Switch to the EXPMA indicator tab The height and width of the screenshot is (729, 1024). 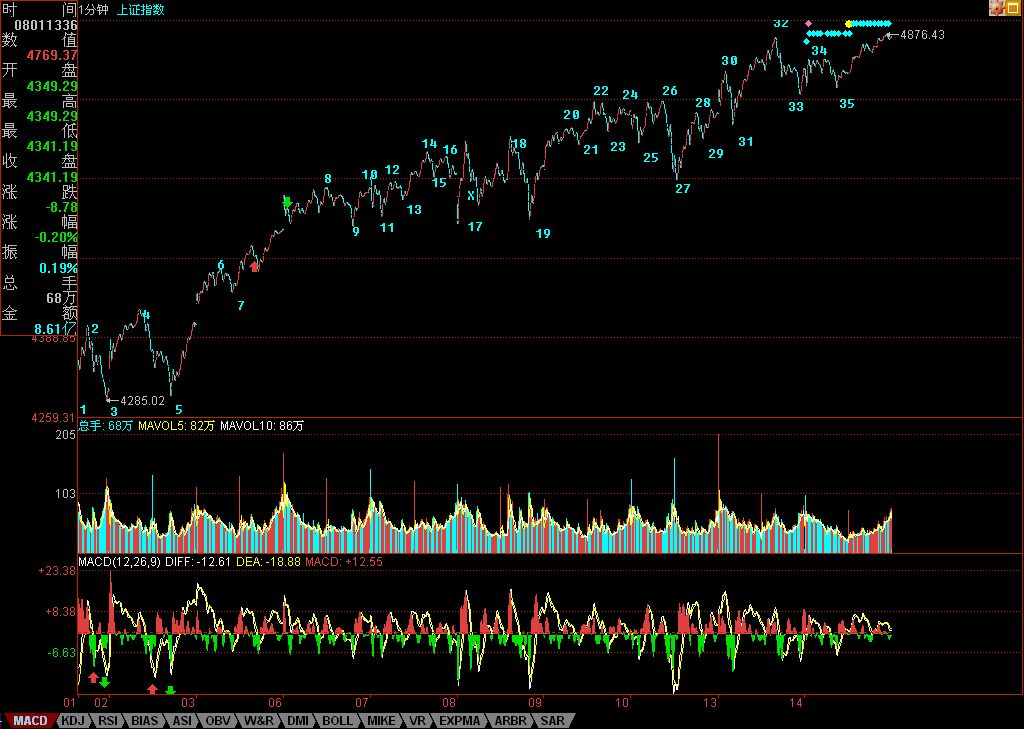[460, 720]
